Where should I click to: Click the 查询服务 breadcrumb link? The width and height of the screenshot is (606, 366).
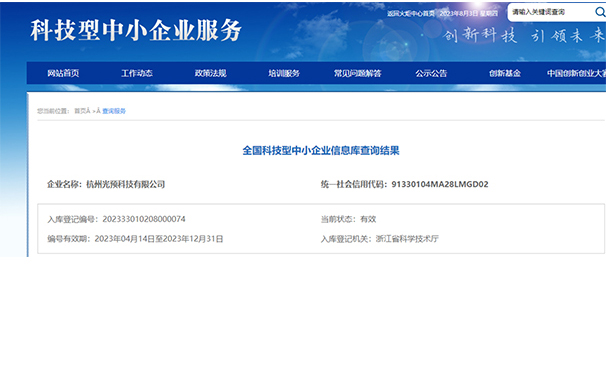click(x=114, y=111)
